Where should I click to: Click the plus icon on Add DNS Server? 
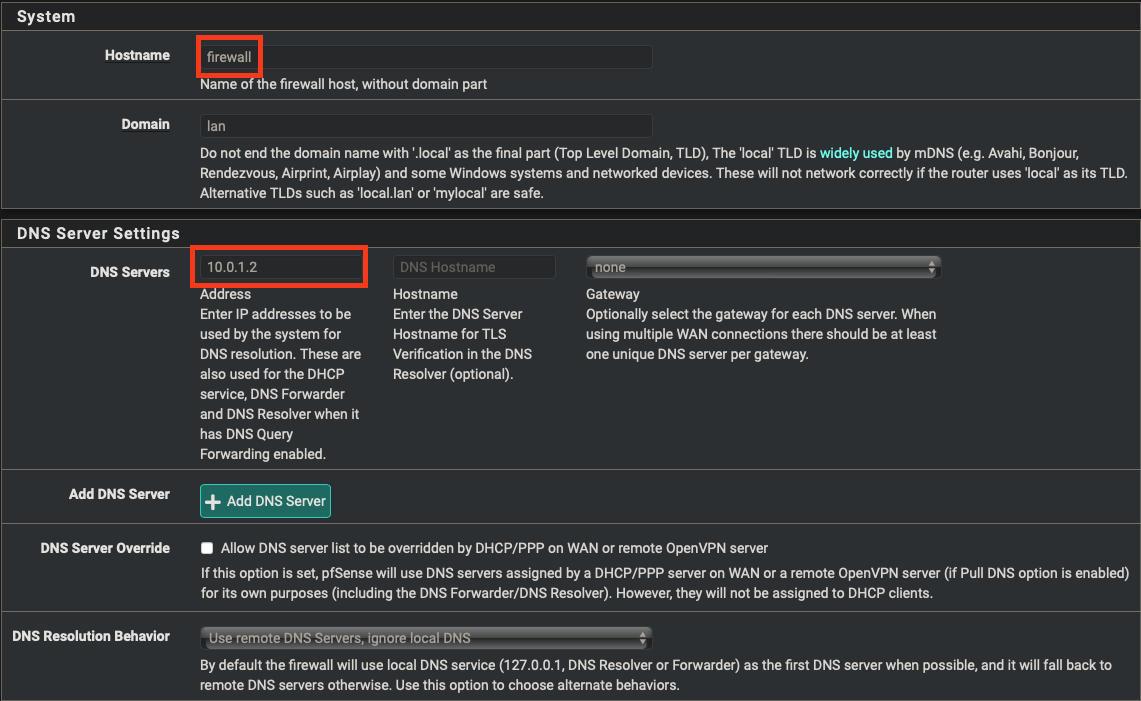click(213, 502)
